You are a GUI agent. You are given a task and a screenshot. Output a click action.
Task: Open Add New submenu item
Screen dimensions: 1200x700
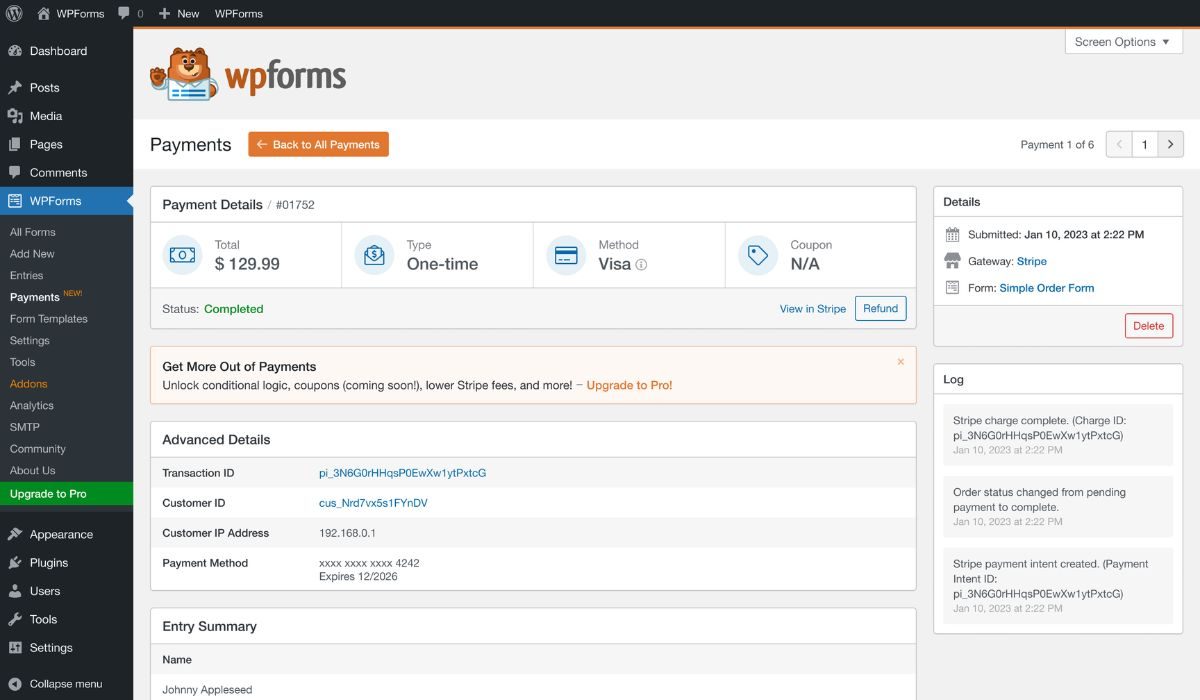[32, 254]
